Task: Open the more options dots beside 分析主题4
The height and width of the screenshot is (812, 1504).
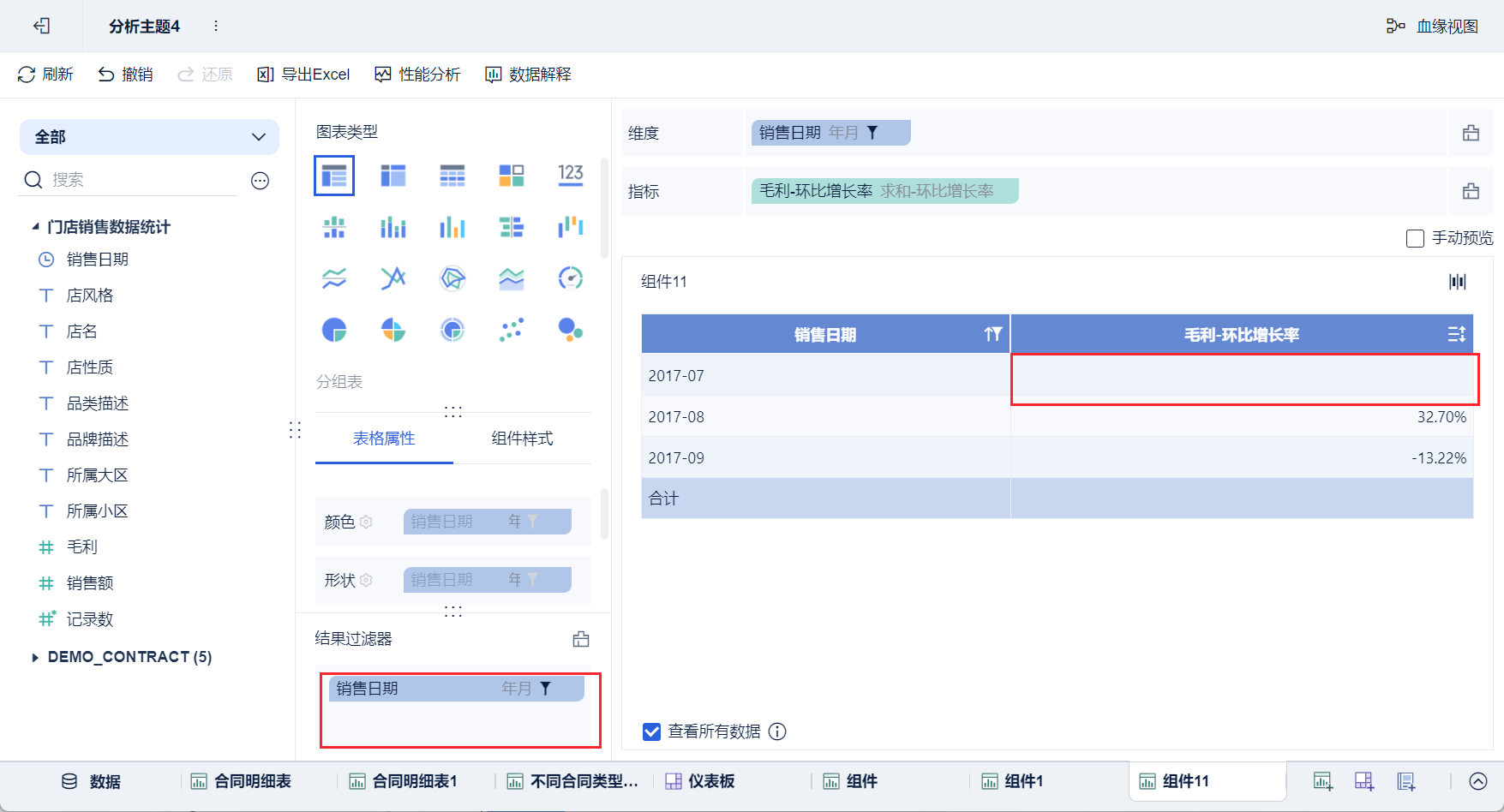Action: tap(216, 26)
